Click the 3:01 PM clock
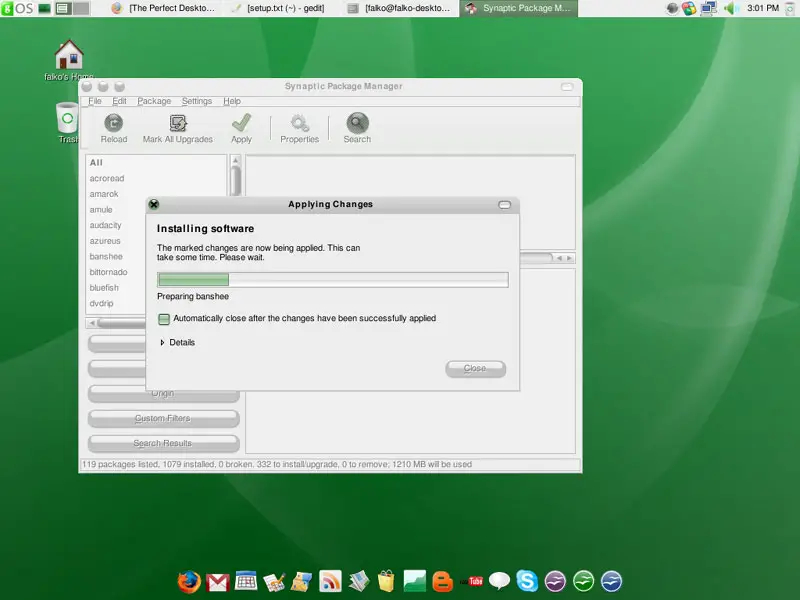 763,8
